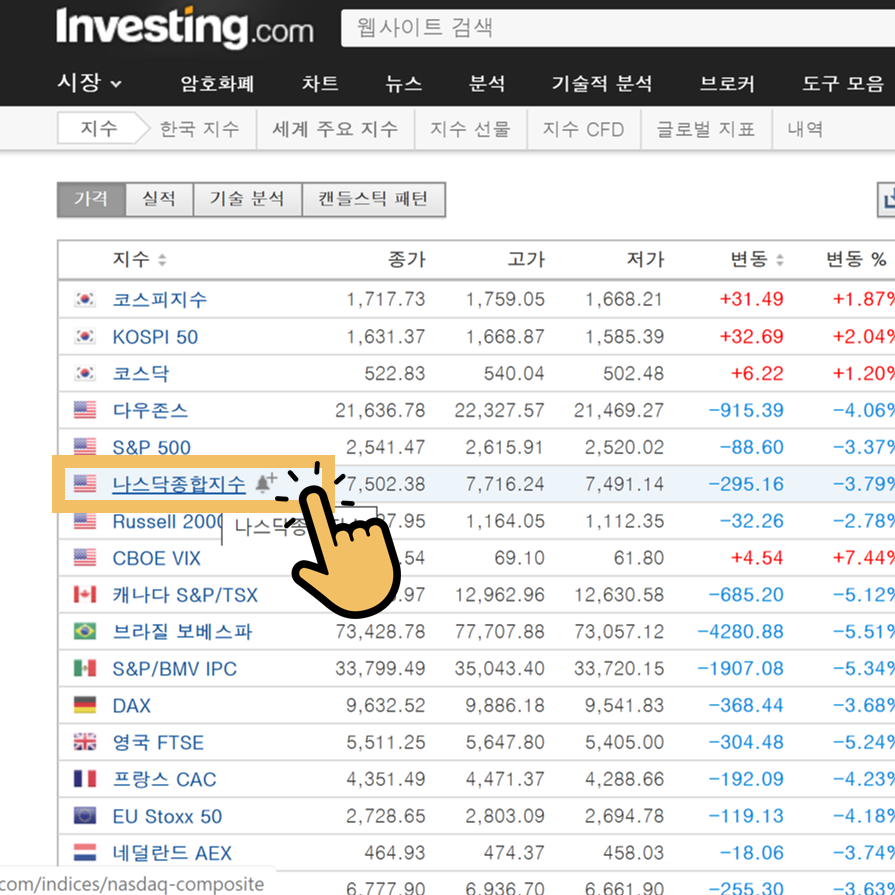Viewport: 895px width, 895px height.
Task: Open the 코스피지수 link
Action: tap(160, 300)
